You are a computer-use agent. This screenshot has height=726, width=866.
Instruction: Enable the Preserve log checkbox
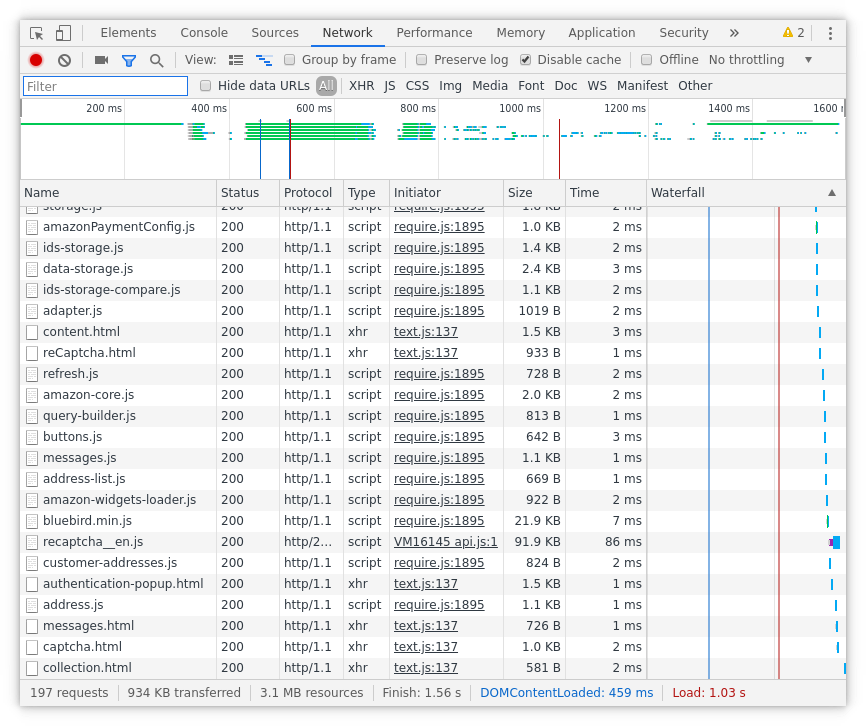coord(421,60)
